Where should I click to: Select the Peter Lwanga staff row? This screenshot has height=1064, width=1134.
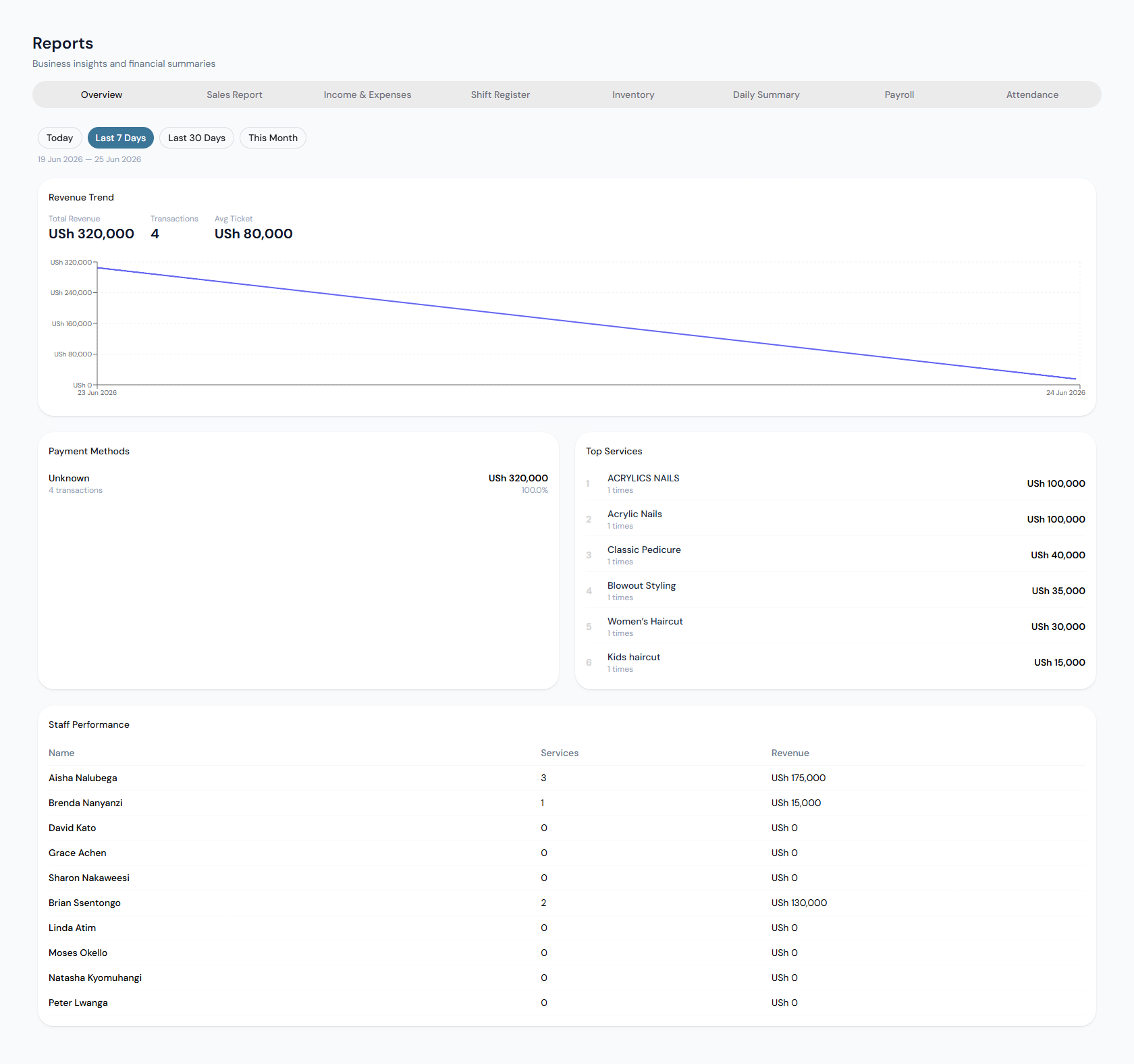coord(567,1003)
